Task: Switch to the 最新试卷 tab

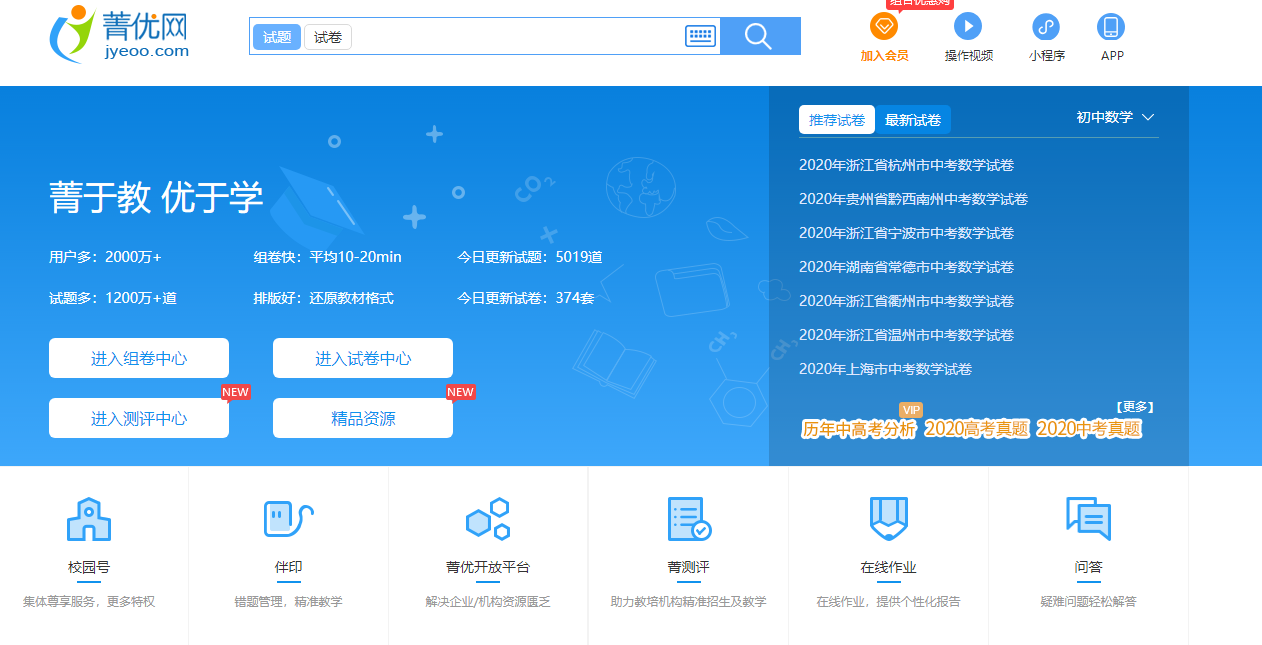Action: pos(914,118)
